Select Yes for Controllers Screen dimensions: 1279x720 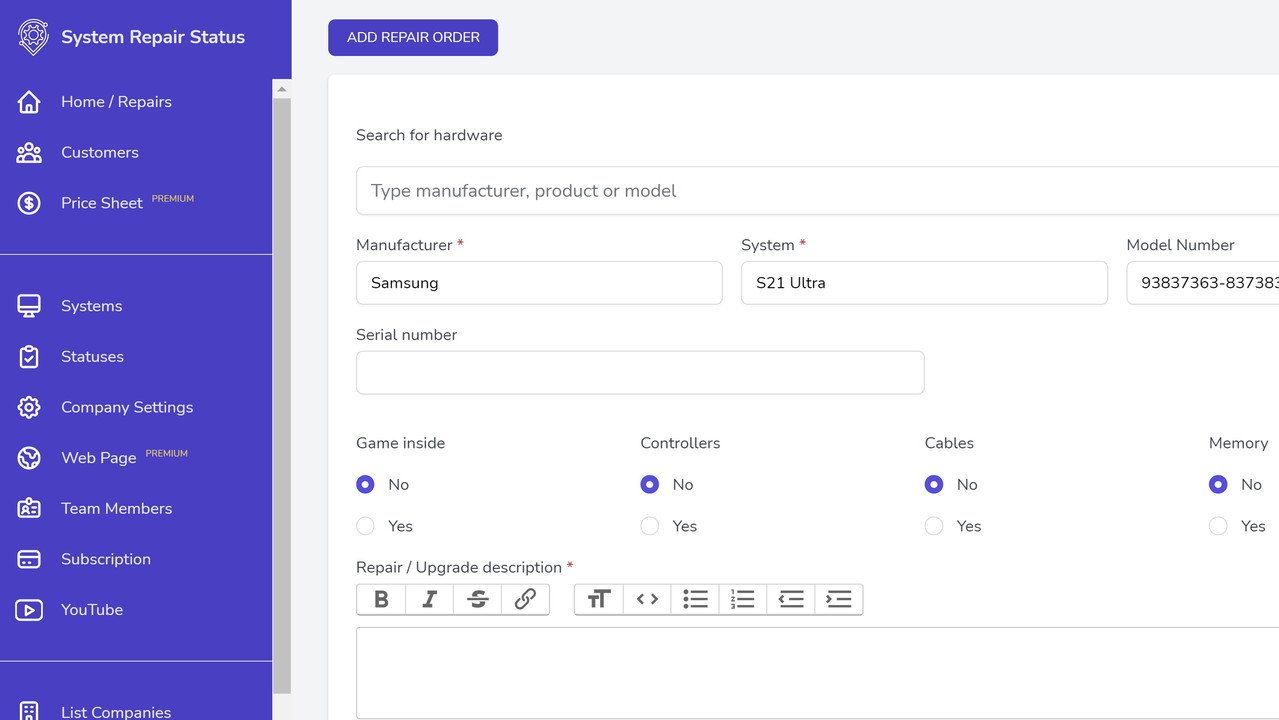(650, 526)
